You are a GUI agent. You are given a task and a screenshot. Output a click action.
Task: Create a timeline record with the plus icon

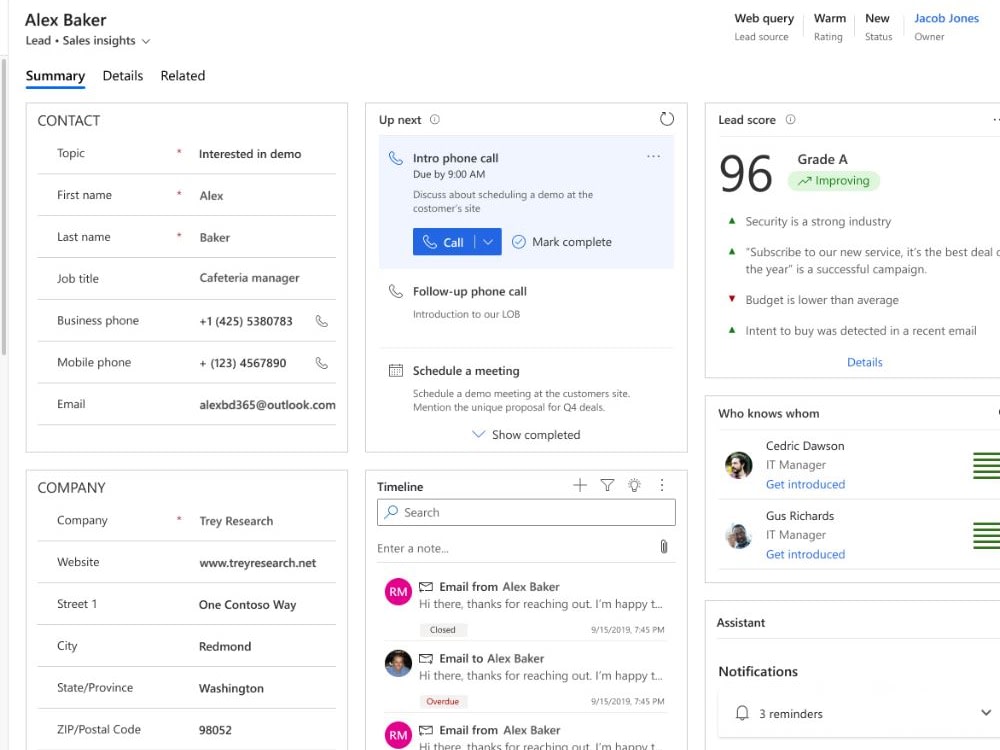coord(580,486)
